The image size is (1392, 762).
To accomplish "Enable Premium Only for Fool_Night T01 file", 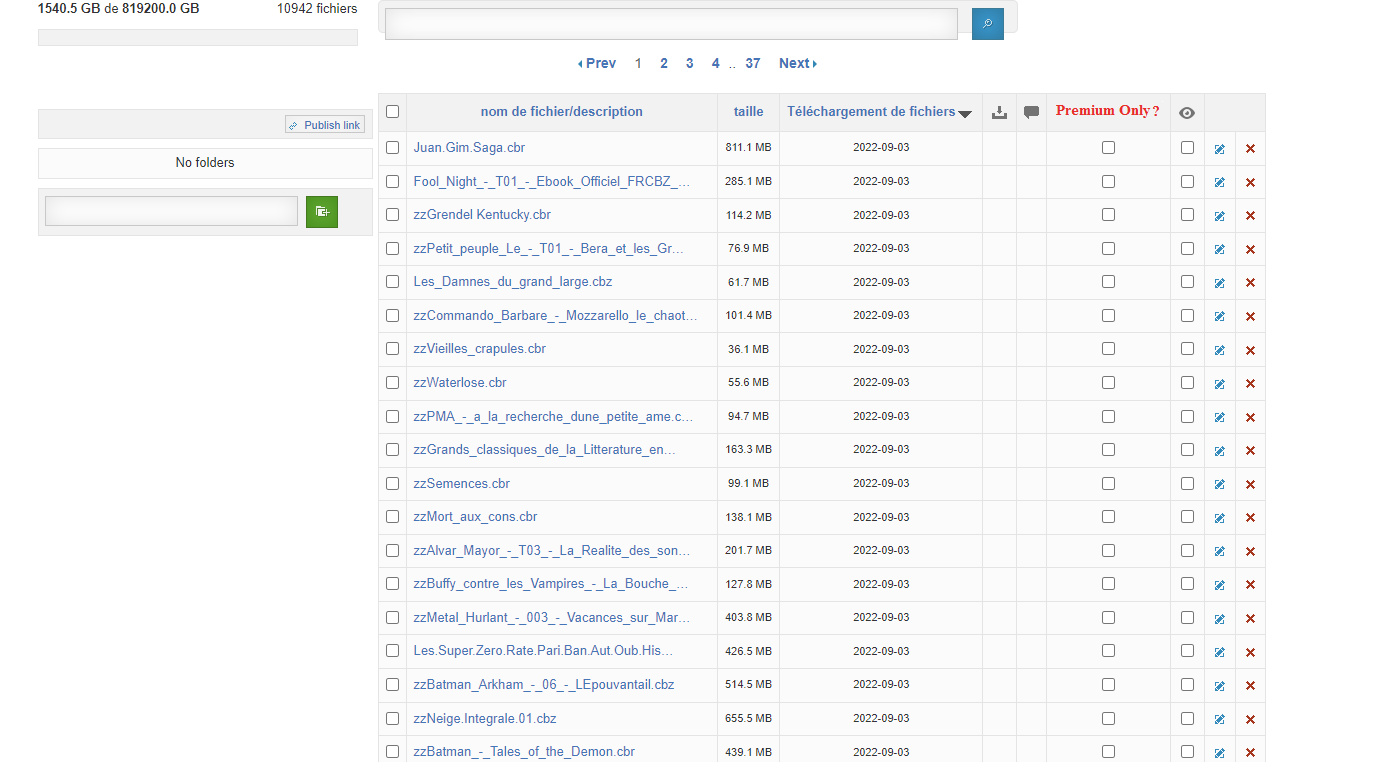I will 1108,181.
